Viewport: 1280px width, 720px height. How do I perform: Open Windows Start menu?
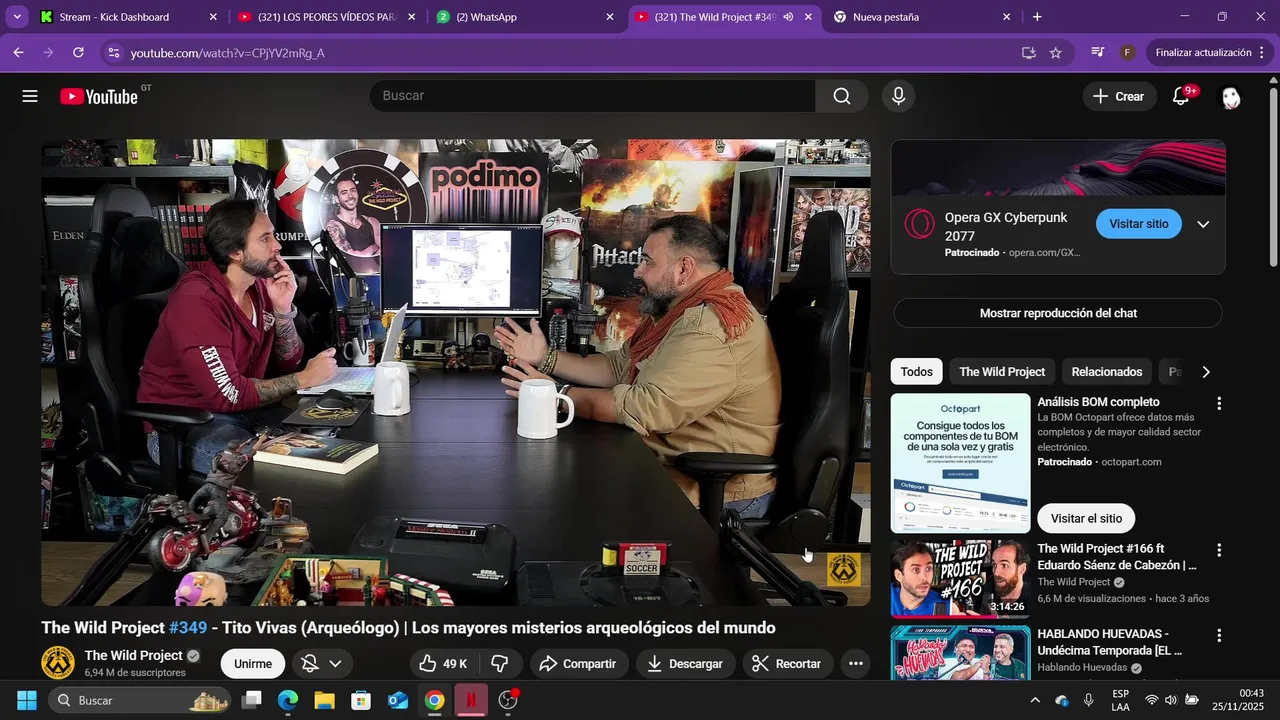pyautogui.click(x=27, y=700)
